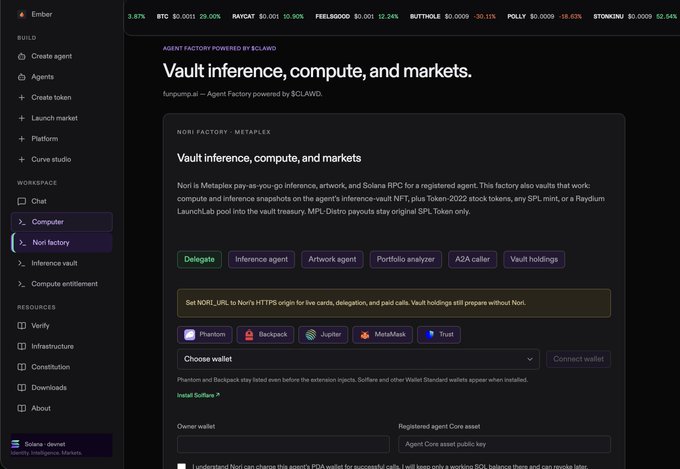Image resolution: width=680 pixels, height=469 pixels.
Task: Open Create agent robot icon
Action: (22, 56)
